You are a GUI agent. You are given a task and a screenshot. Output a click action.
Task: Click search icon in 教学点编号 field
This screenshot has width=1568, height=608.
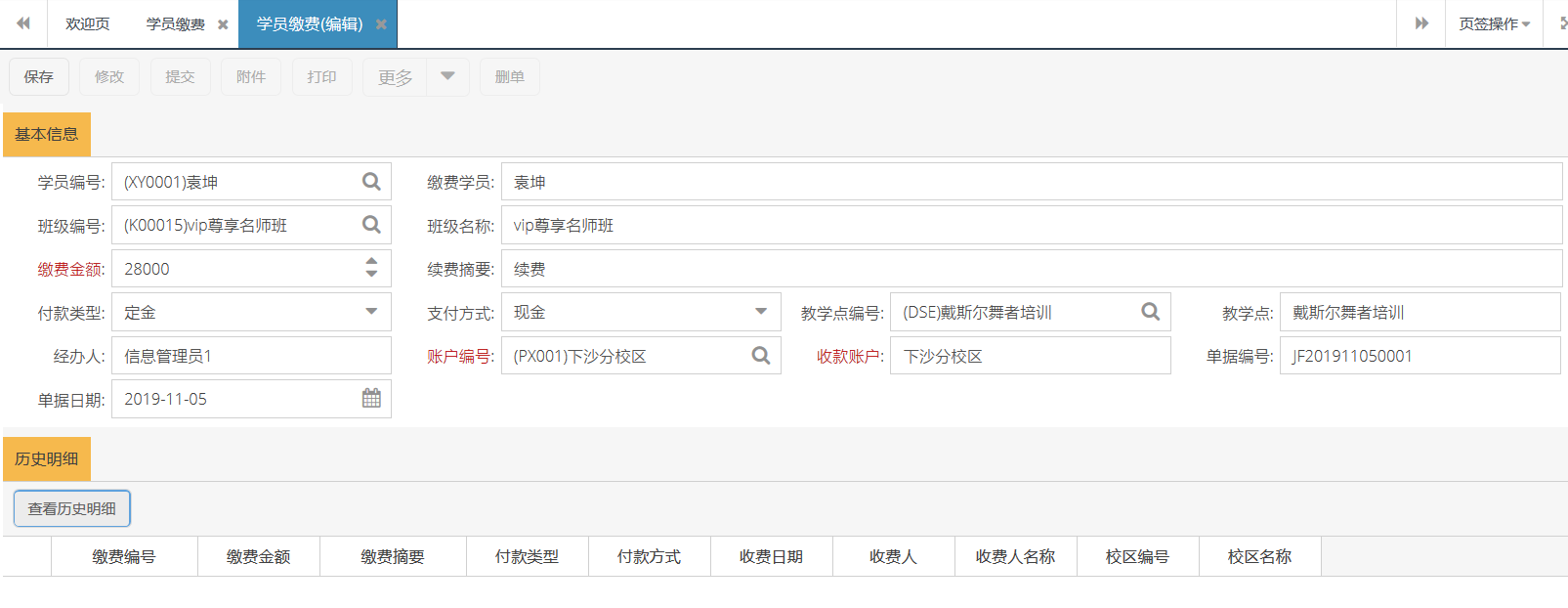1150,312
